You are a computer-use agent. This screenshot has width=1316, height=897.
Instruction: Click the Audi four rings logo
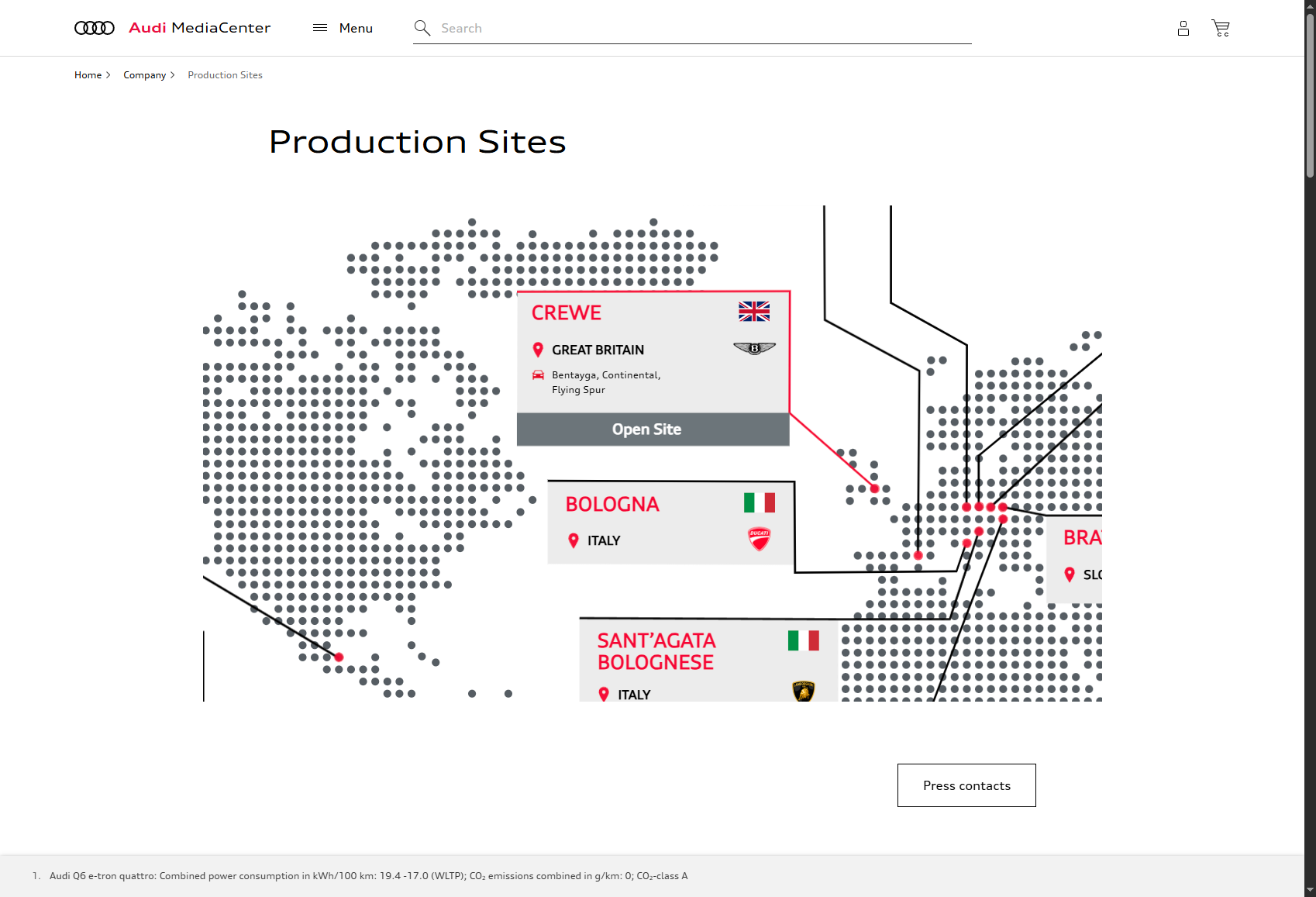(94, 28)
